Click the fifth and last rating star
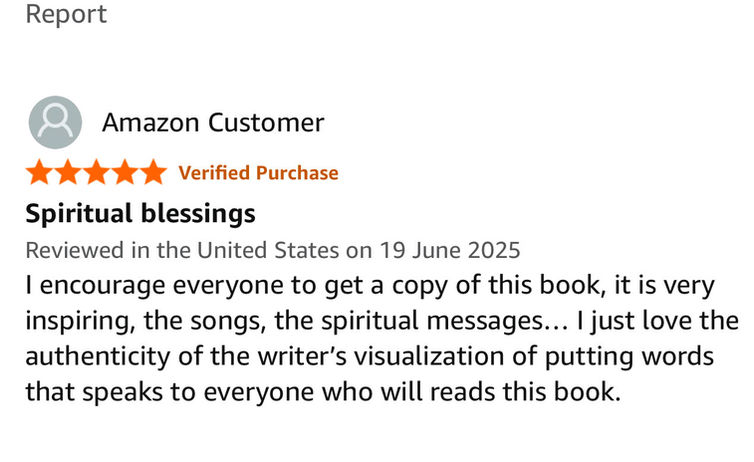Viewport: 754px width, 462px height. (x=153, y=172)
